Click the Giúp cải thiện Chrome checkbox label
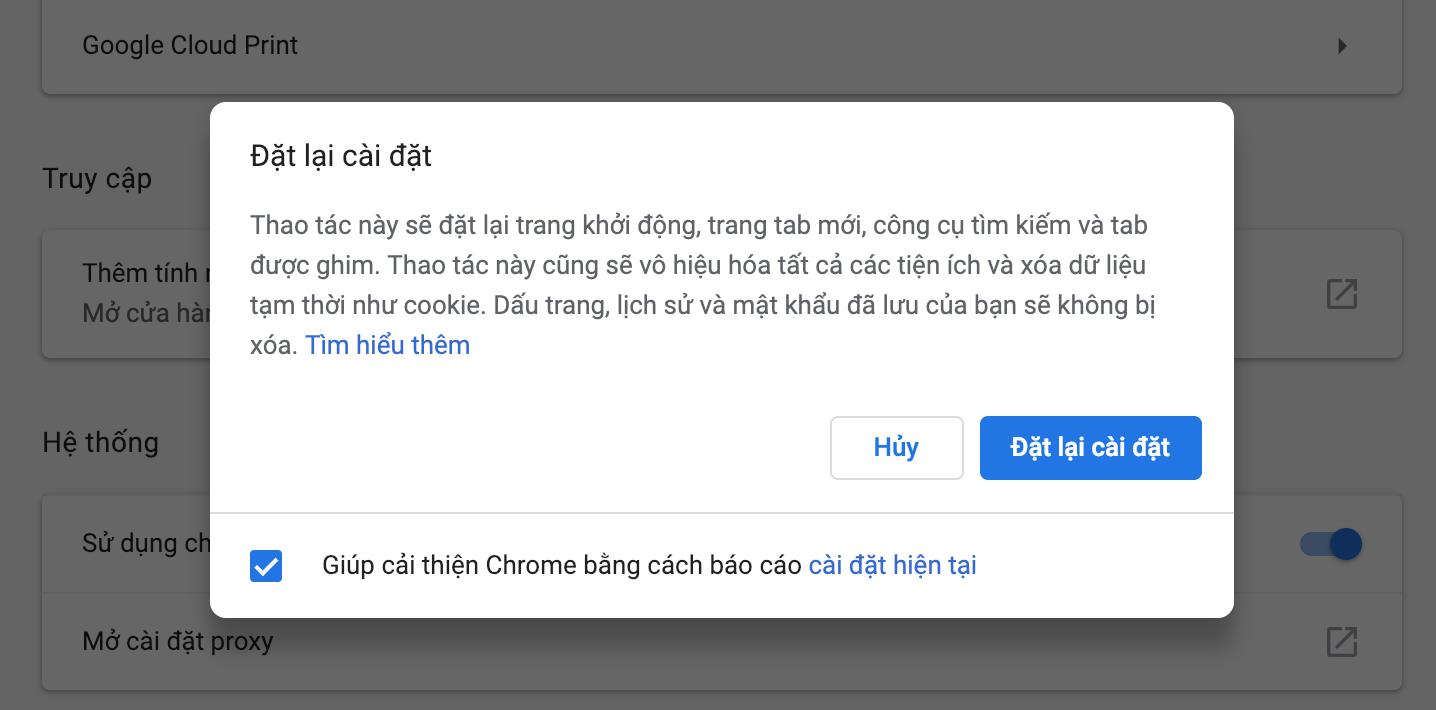Viewport: 1436px width, 710px height. 561,566
